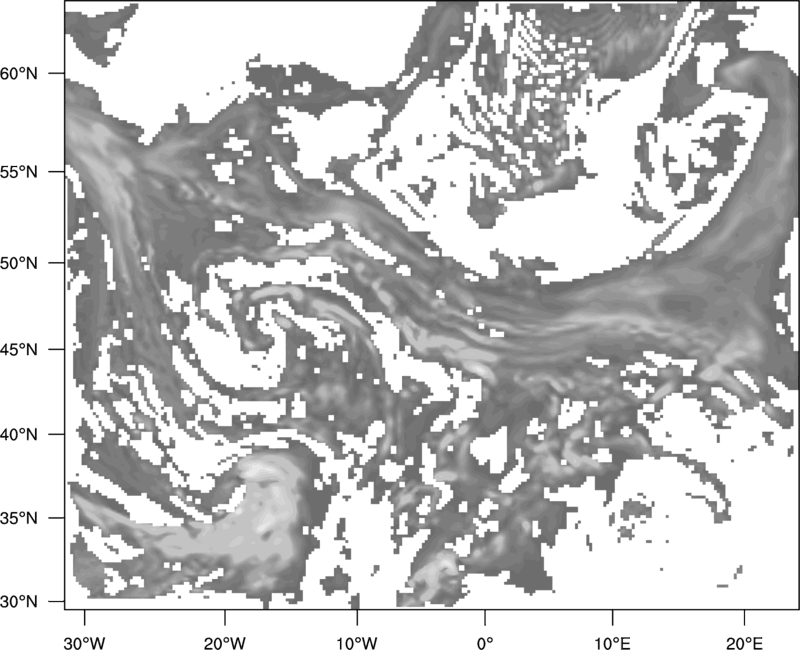Screen dimensions: 800x650
Task: Click the 55°N latitude label
Action: [19, 172]
